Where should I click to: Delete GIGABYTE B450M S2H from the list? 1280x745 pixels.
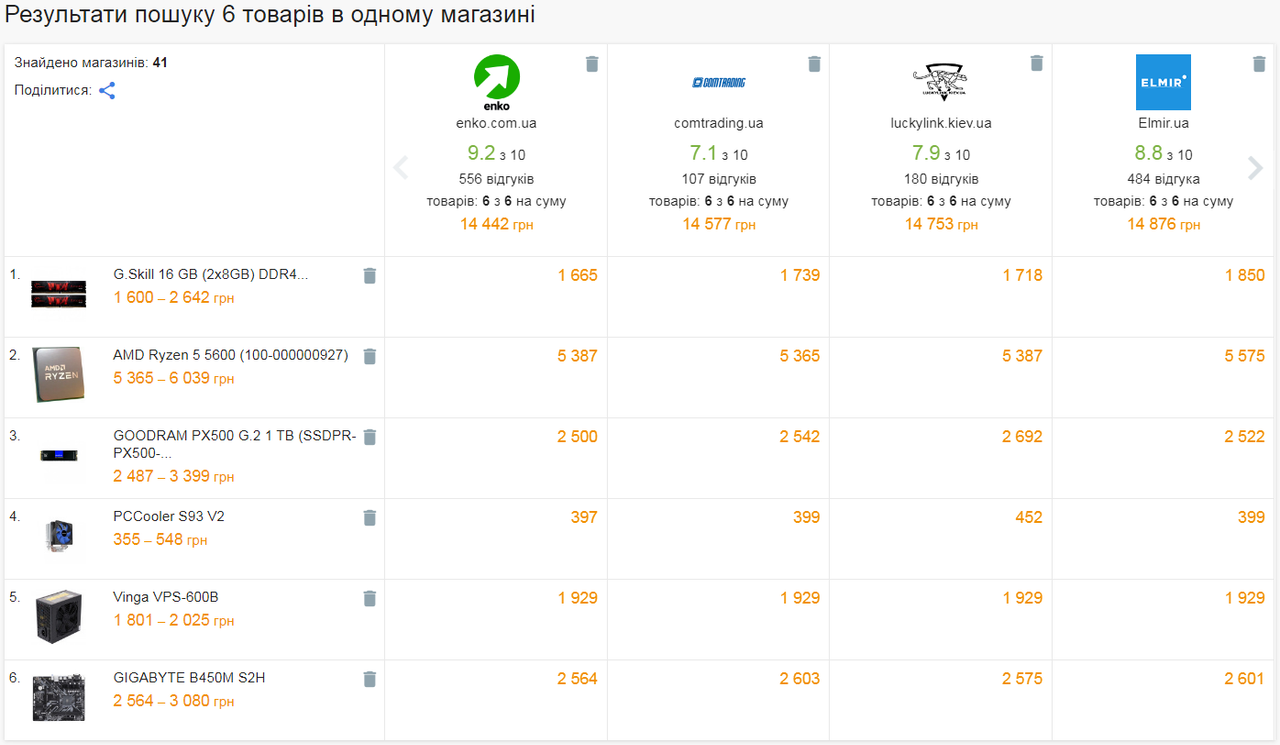369,679
